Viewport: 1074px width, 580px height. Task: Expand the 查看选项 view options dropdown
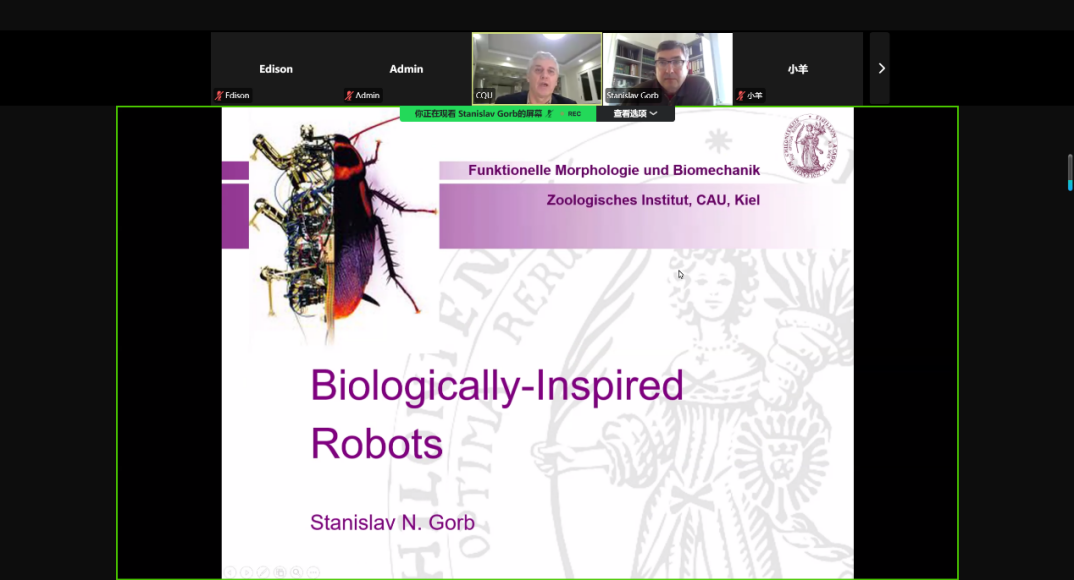[x=635, y=114]
